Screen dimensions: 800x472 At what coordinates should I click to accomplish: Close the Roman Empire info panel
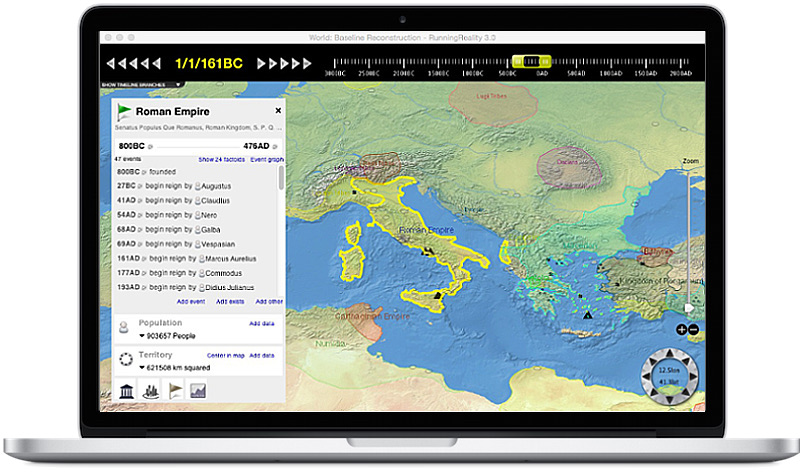click(278, 111)
